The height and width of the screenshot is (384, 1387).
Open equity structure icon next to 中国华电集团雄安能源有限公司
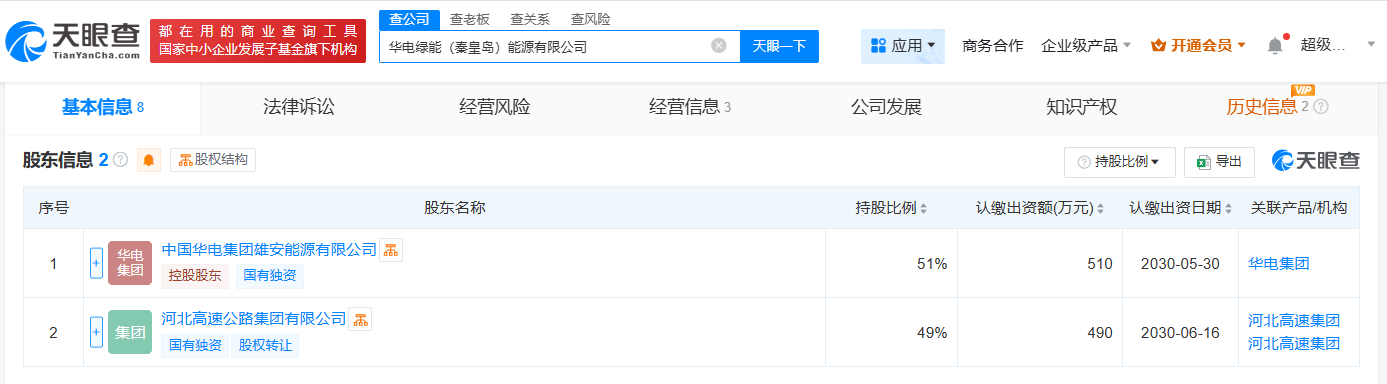(391, 250)
